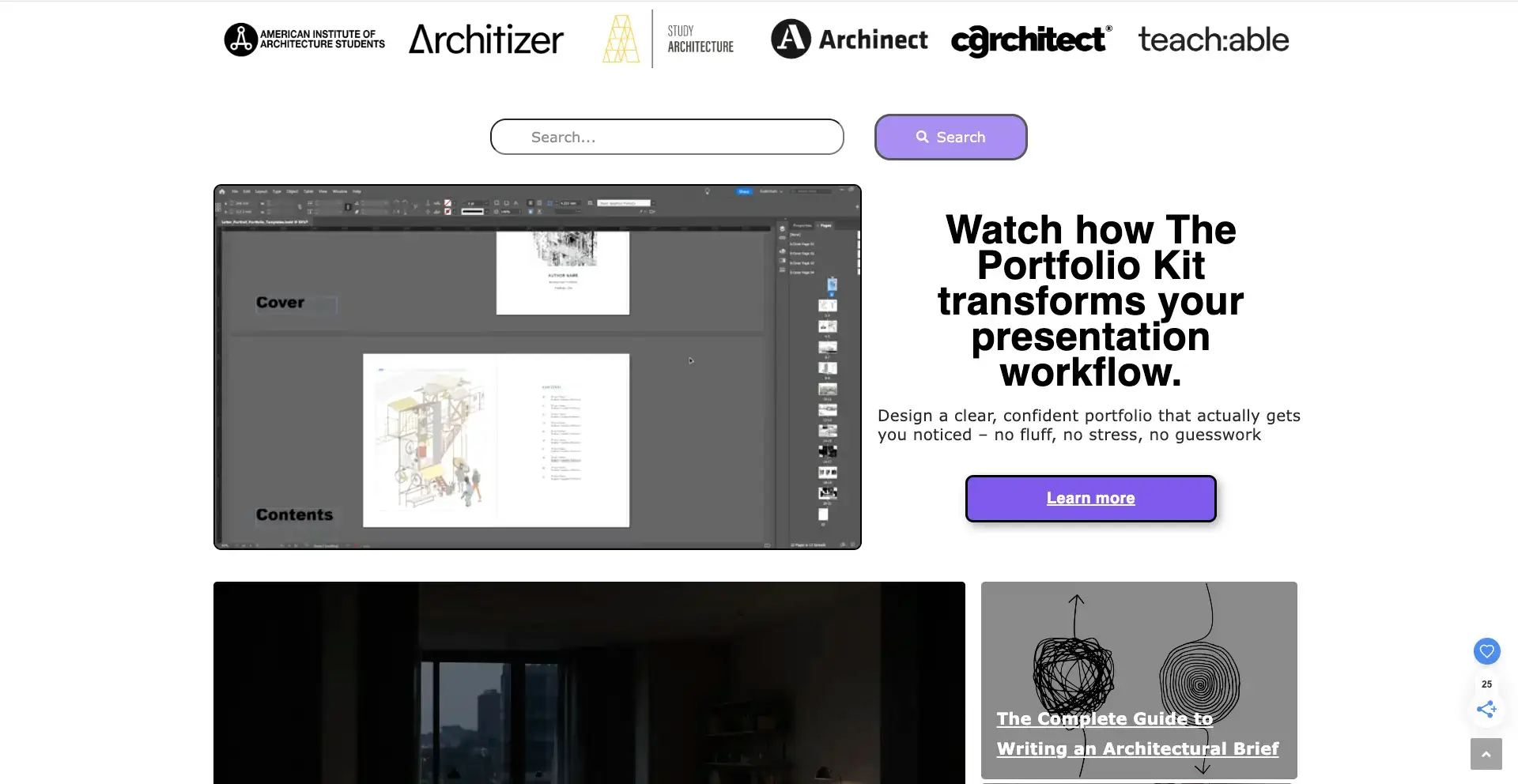Click the Architizer logo
The width and height of the screenshot is (1518, 784).
click(x=485, y=39)
